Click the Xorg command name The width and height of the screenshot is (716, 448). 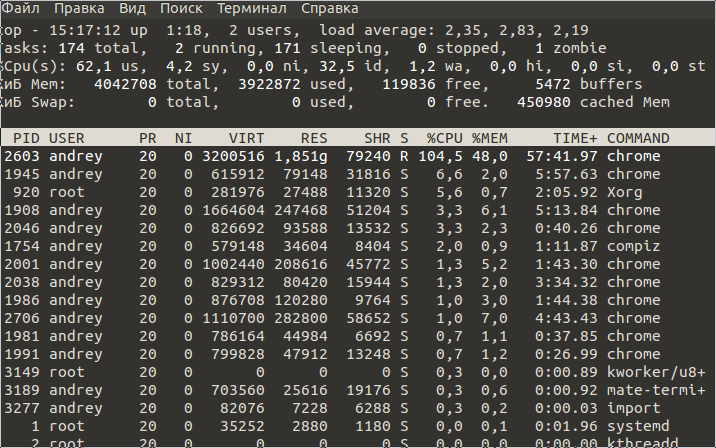click(x=624, y=193)
